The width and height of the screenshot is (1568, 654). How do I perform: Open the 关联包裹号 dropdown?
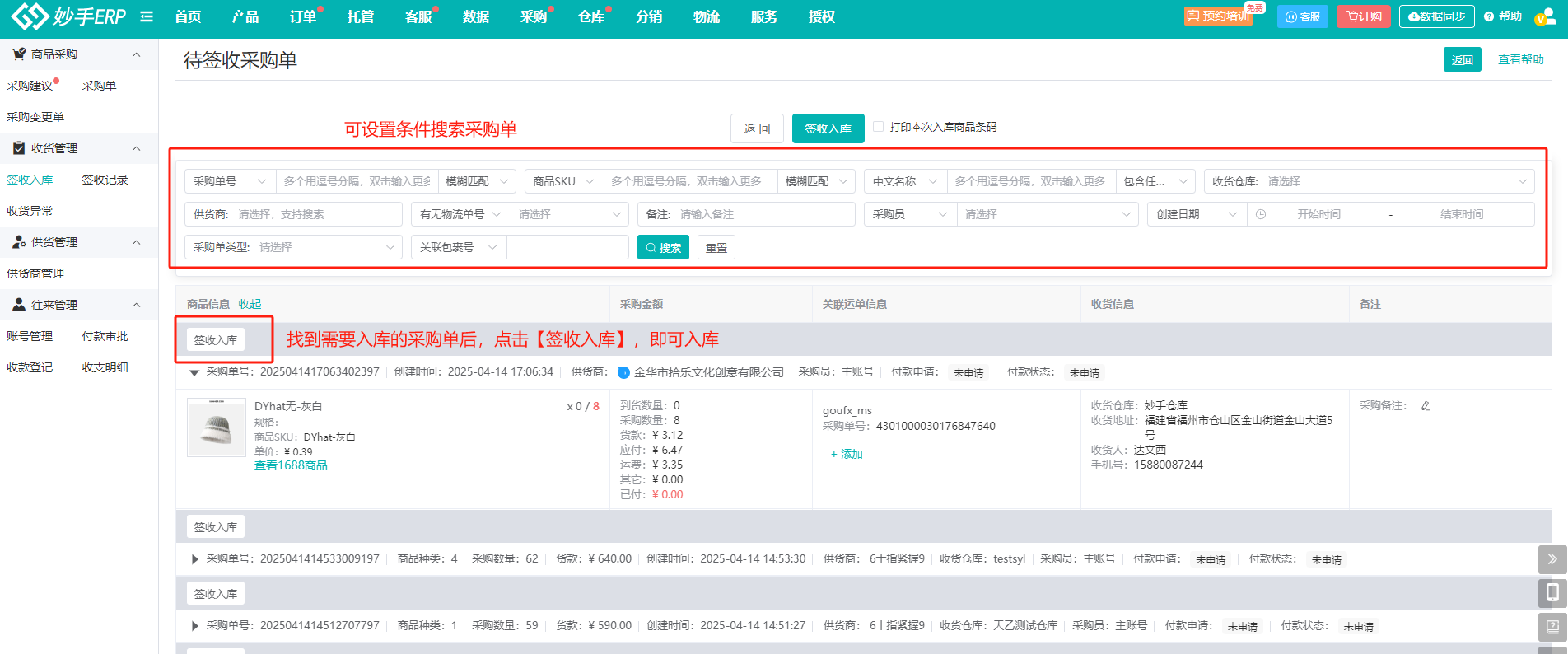pyautogui.click(x=459, y=247)
